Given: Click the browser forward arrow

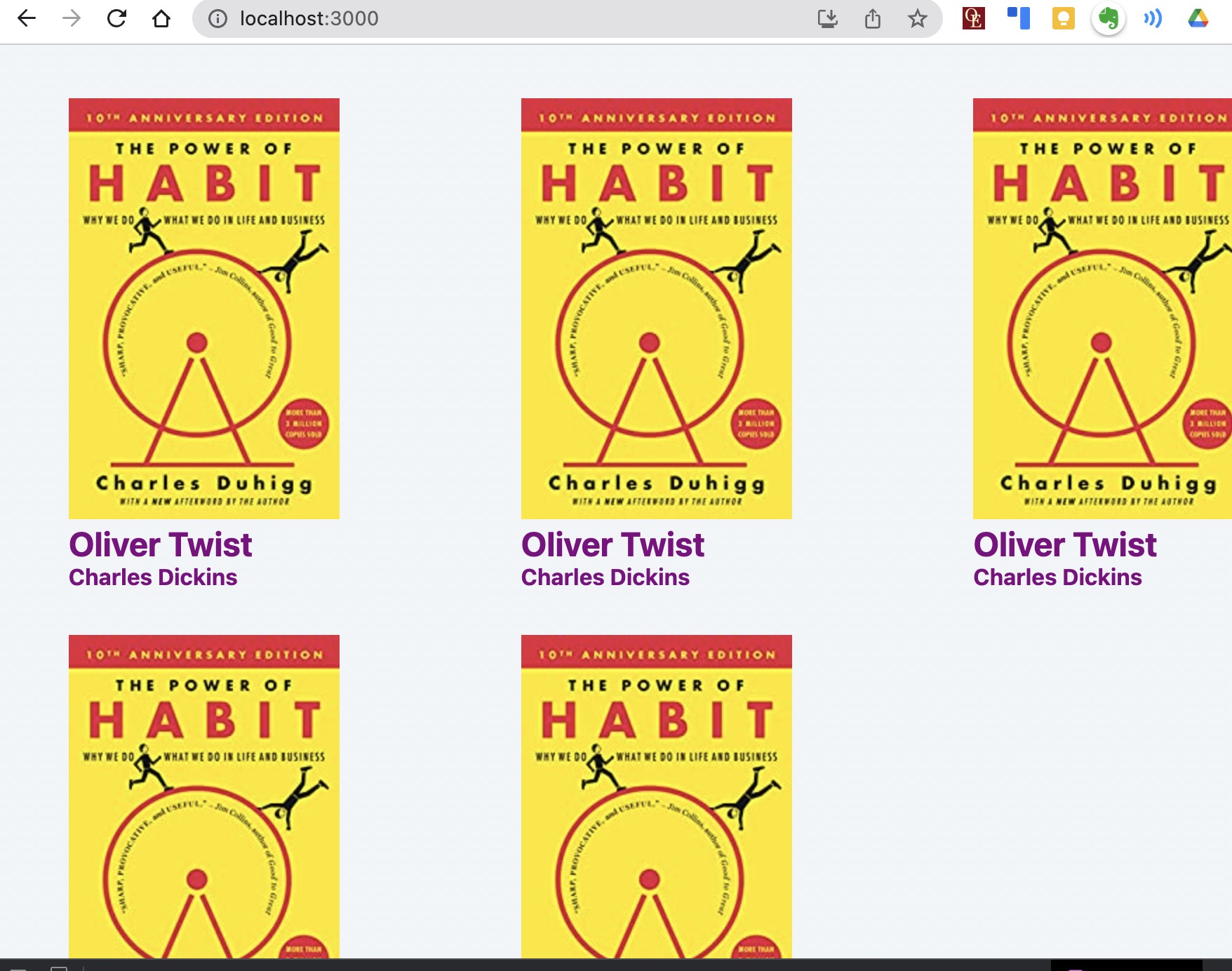Looking at the screenshot, I should pos(72,18).
